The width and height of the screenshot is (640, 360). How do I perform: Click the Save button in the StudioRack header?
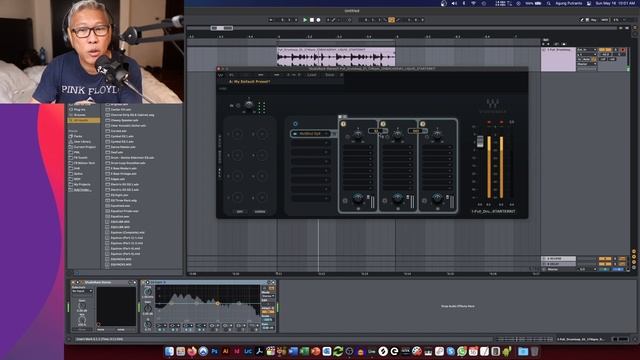330,75
